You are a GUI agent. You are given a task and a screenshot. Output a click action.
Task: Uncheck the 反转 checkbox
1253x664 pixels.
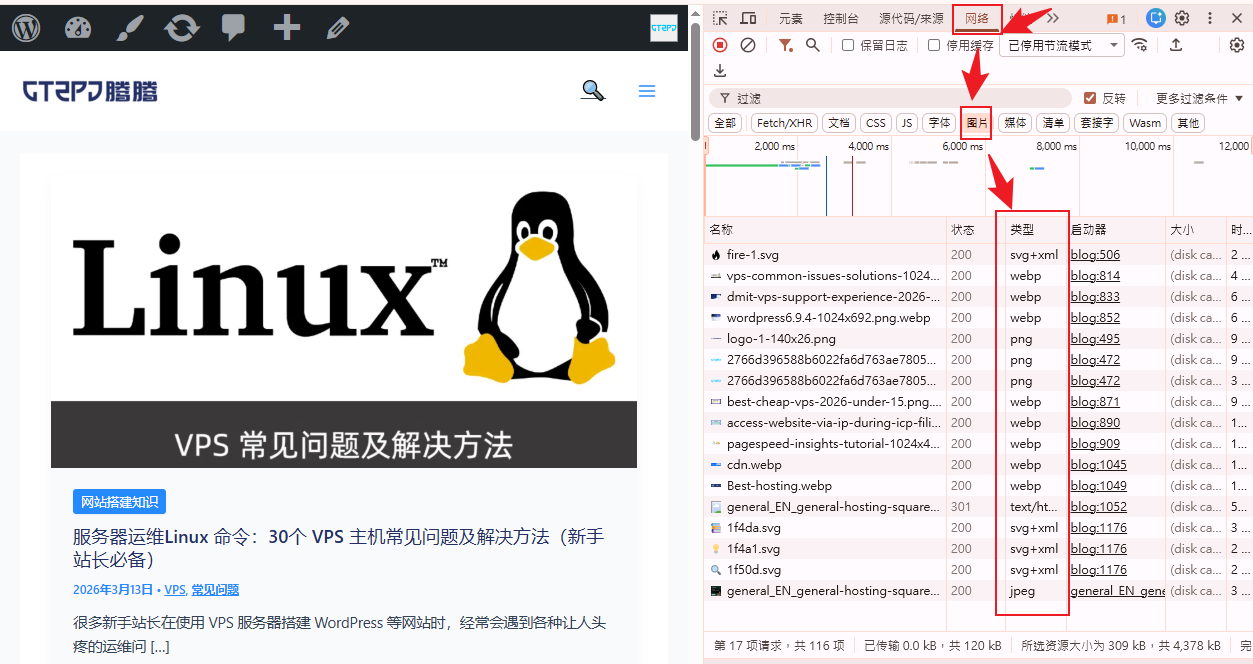[x=1091, y=98]
